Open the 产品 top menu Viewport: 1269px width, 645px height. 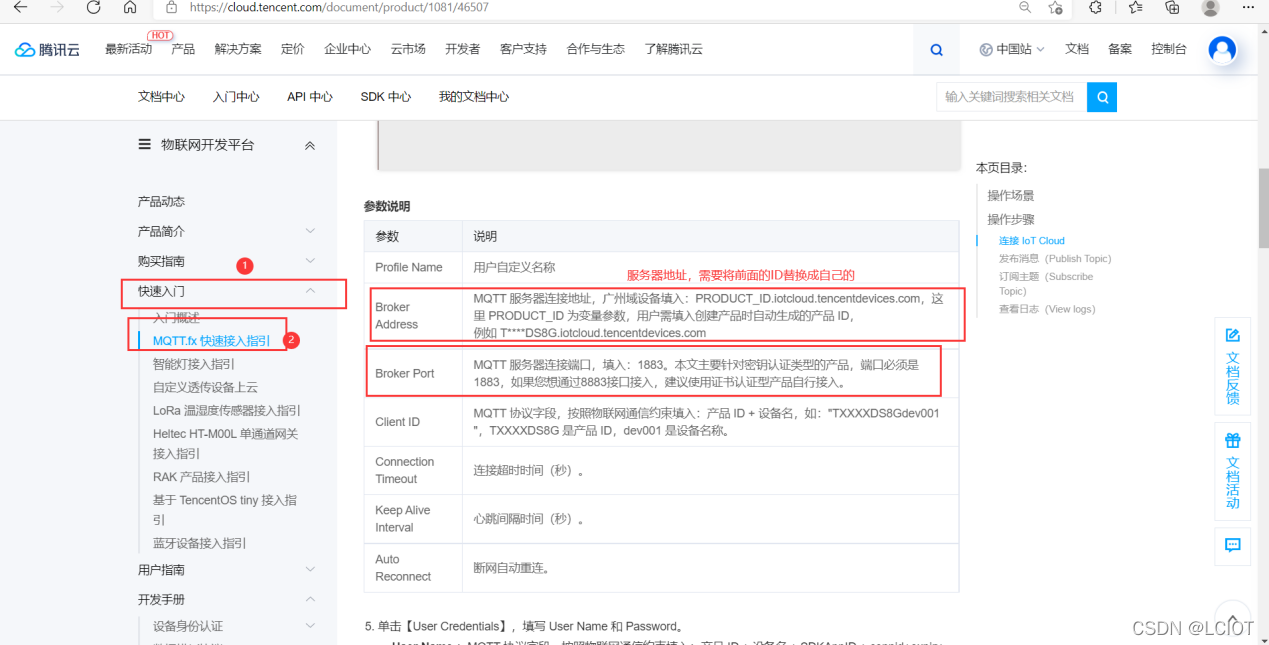pos(183,49)
